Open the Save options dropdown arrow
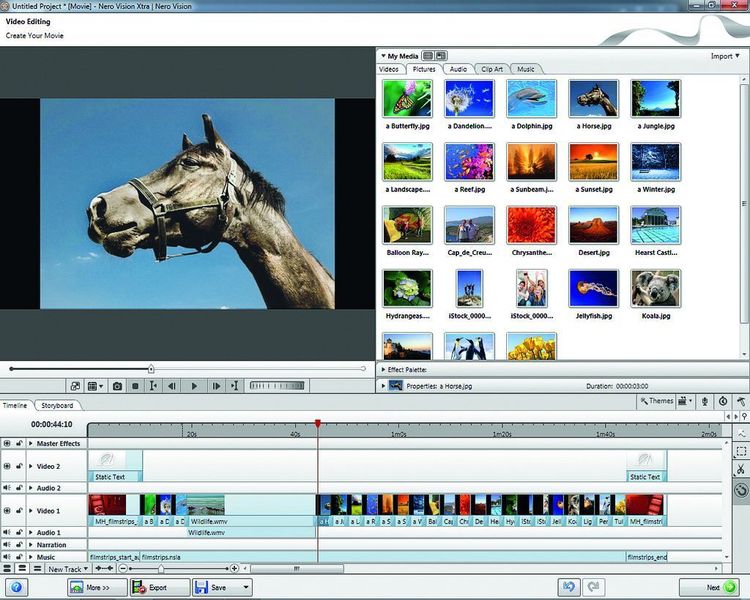The width and height of the screenshot is (750, 600). pos(246,587)
